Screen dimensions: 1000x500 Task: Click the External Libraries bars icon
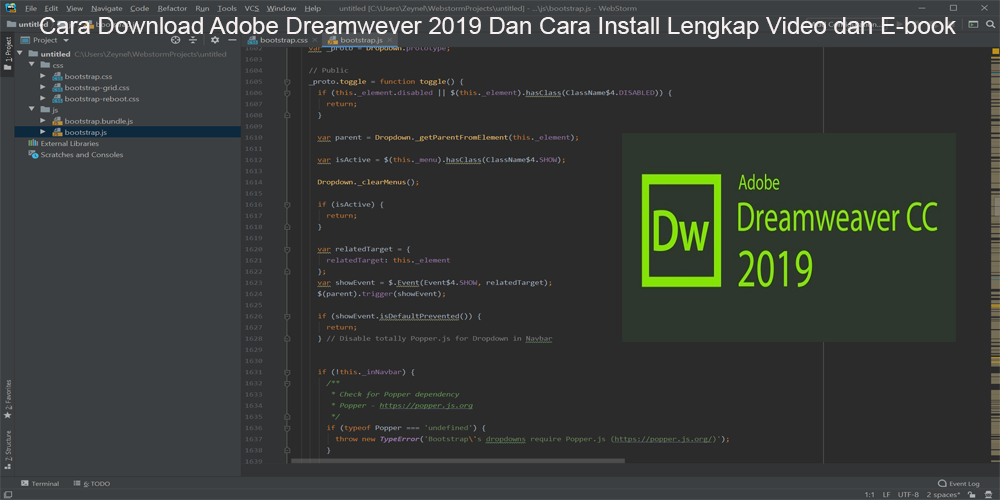(33, 143)
